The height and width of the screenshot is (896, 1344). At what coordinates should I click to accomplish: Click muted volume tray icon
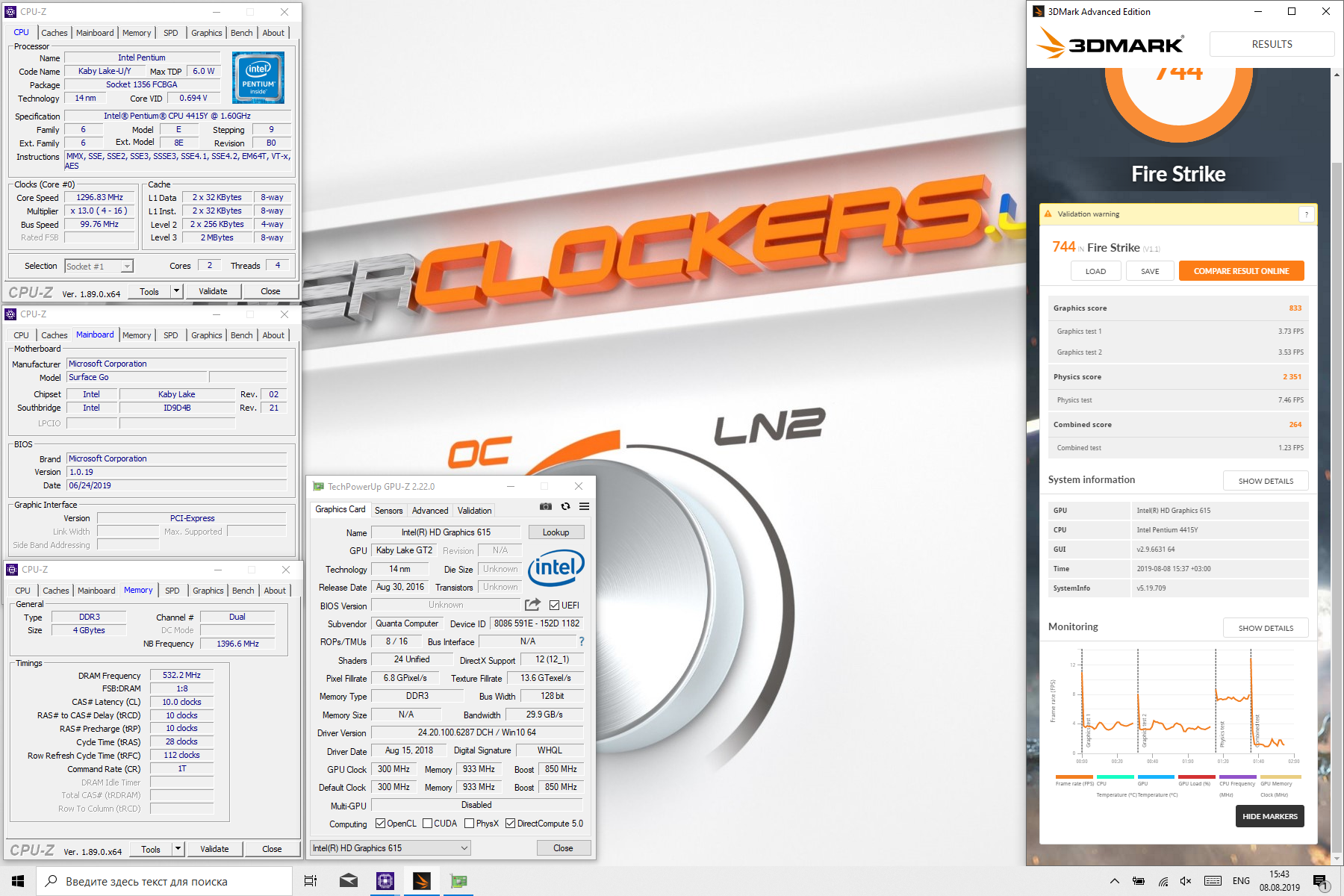[x=1186, y=881]
